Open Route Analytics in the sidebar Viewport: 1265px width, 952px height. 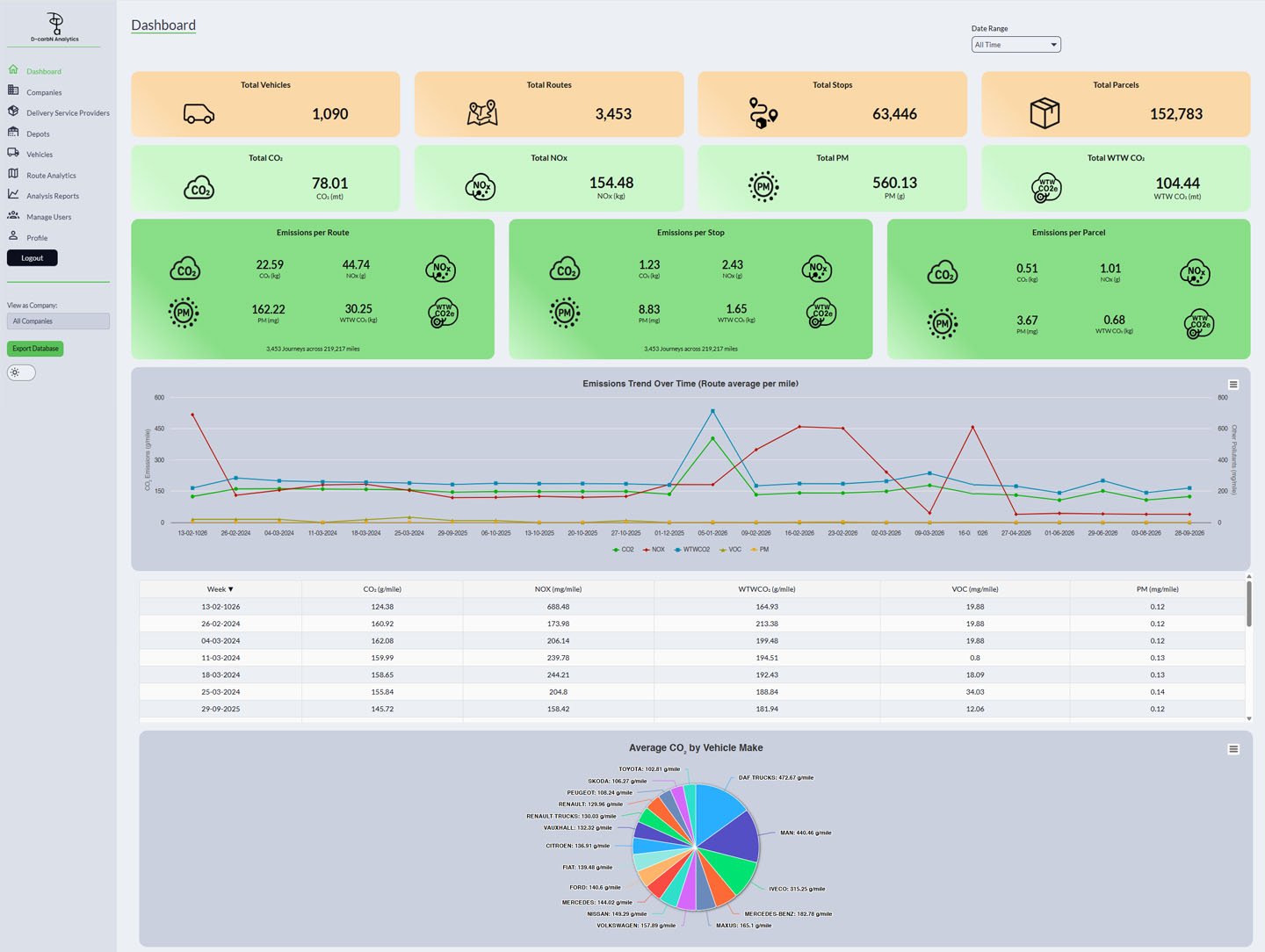pyautogui.click(x=51, y=176)
